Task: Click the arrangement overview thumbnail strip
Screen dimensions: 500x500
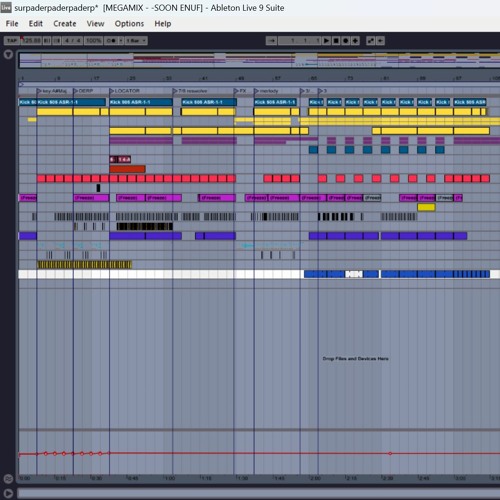Action: click(x=259, y=60)
